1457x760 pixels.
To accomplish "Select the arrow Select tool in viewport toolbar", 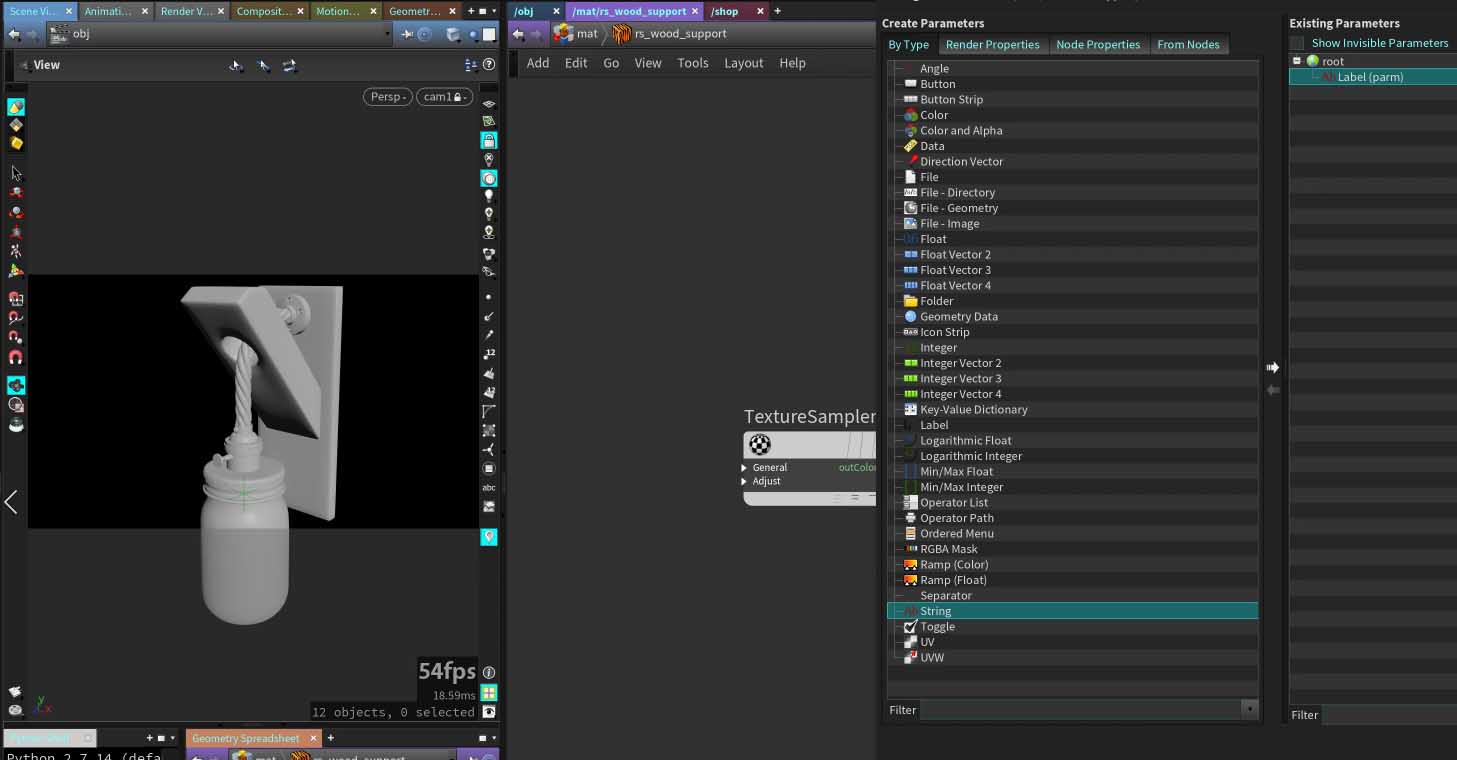I will pos(16,173).
